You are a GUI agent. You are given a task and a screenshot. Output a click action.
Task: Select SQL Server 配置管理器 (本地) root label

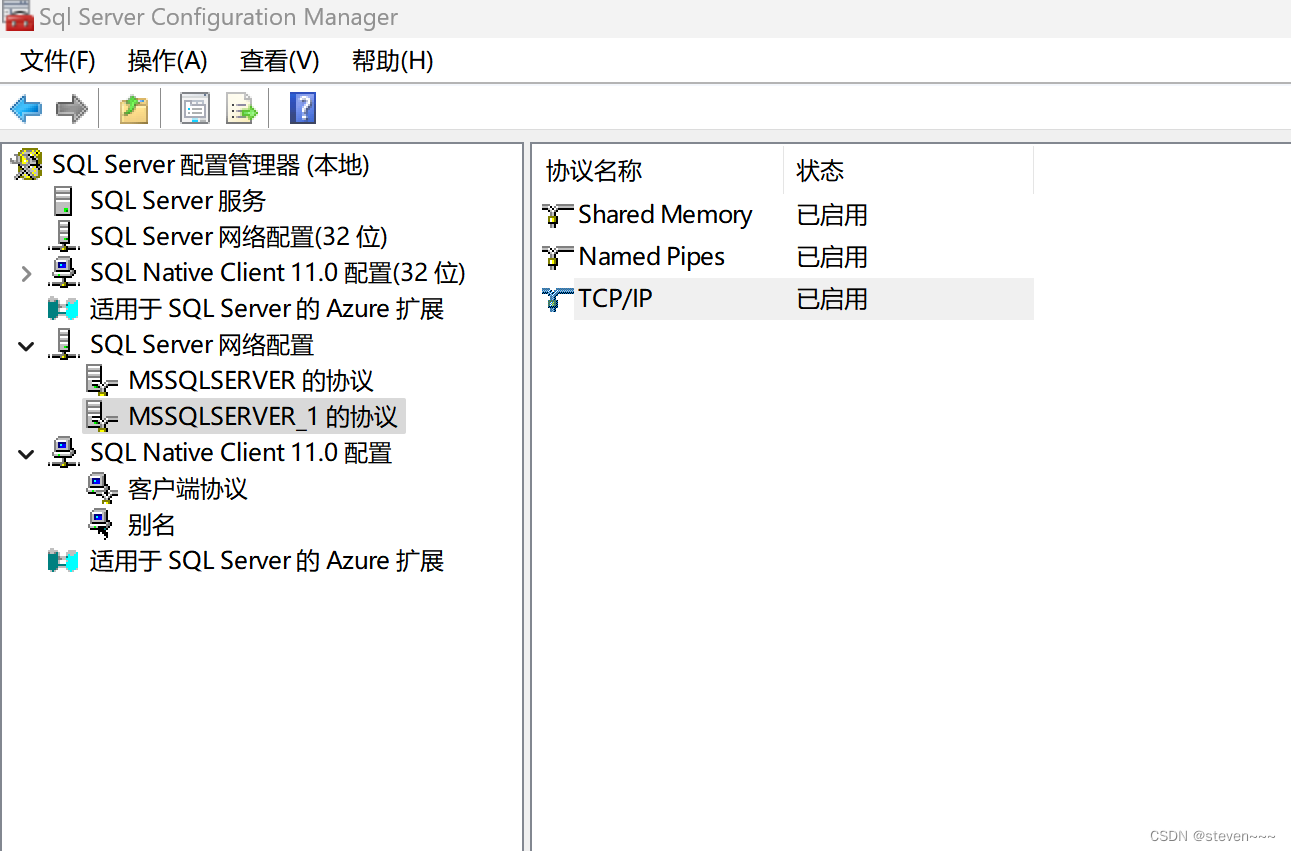211,165
